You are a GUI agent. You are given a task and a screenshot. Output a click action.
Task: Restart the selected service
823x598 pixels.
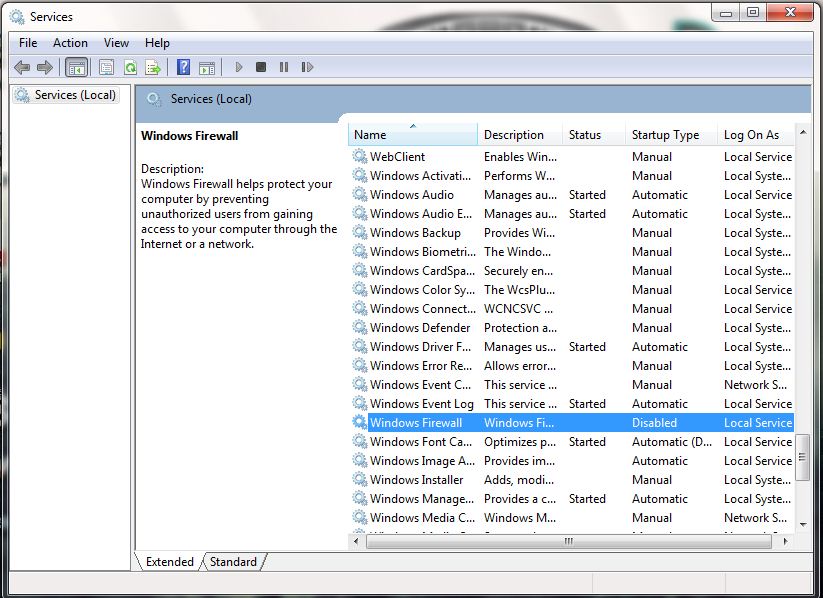pyautogui.click(x=308, y=67)
